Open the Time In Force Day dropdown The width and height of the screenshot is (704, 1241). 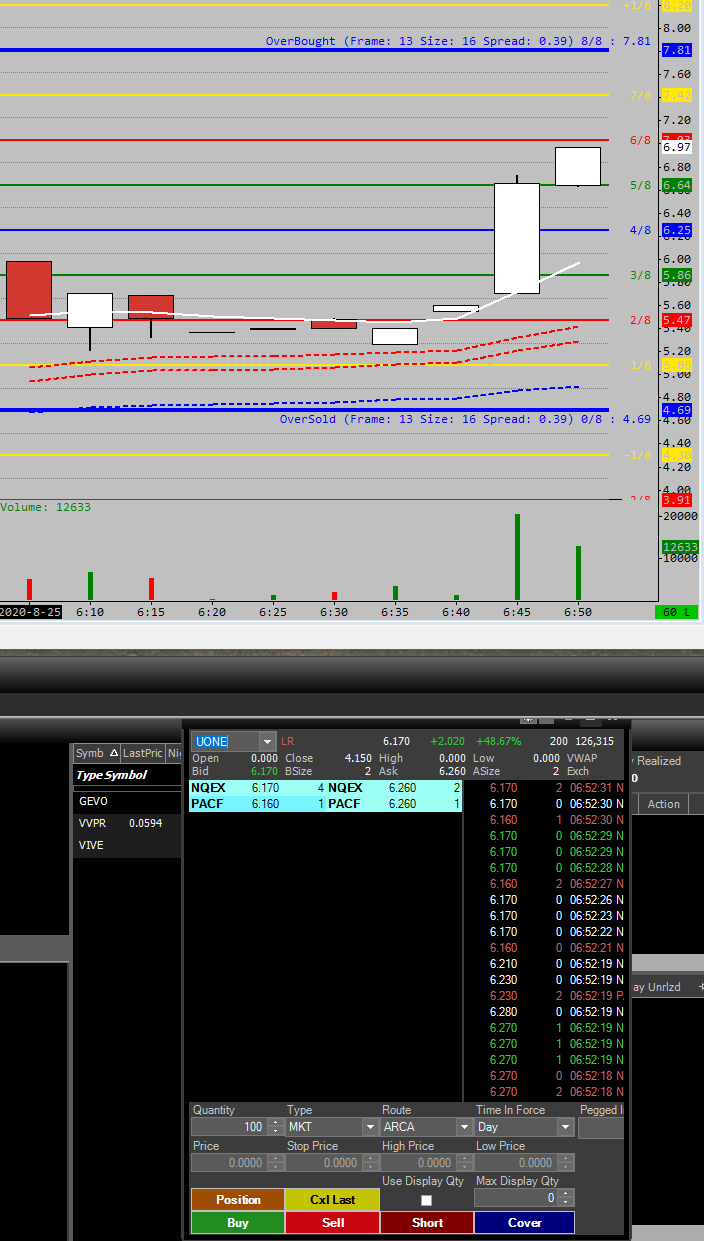pyautogui.click(x=566, y=1127)
